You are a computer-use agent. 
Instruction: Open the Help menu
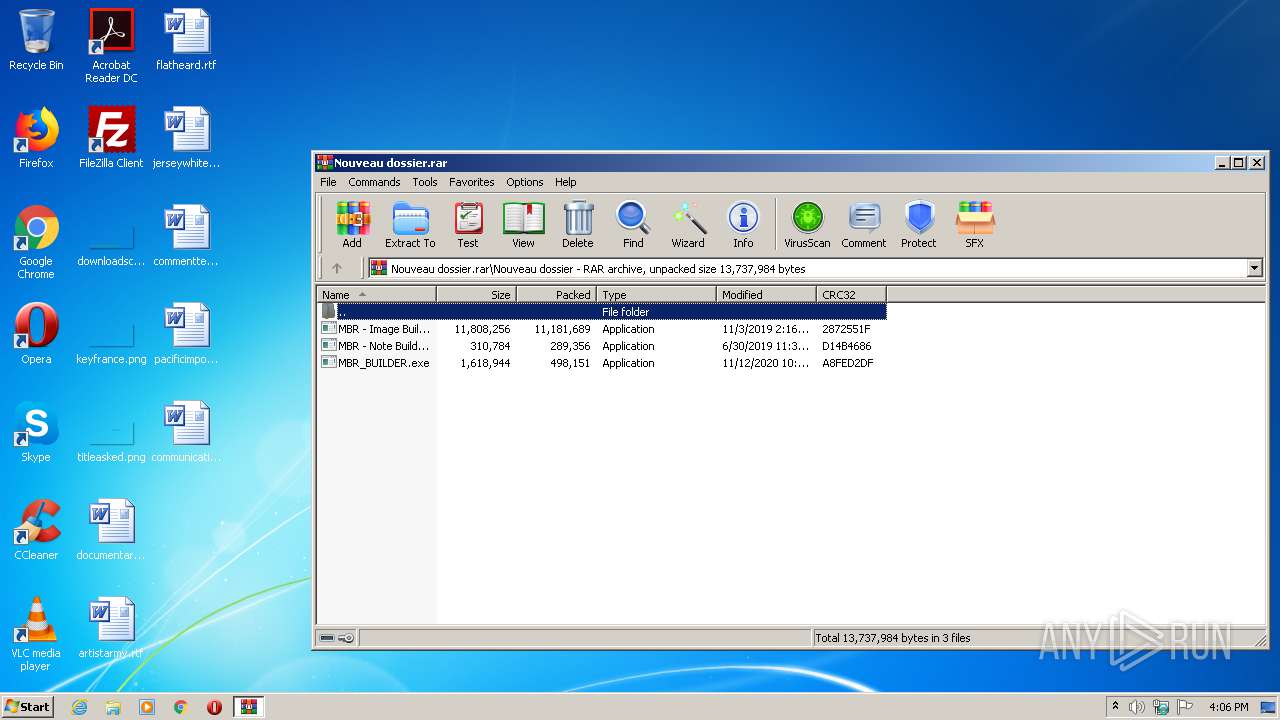566,182
